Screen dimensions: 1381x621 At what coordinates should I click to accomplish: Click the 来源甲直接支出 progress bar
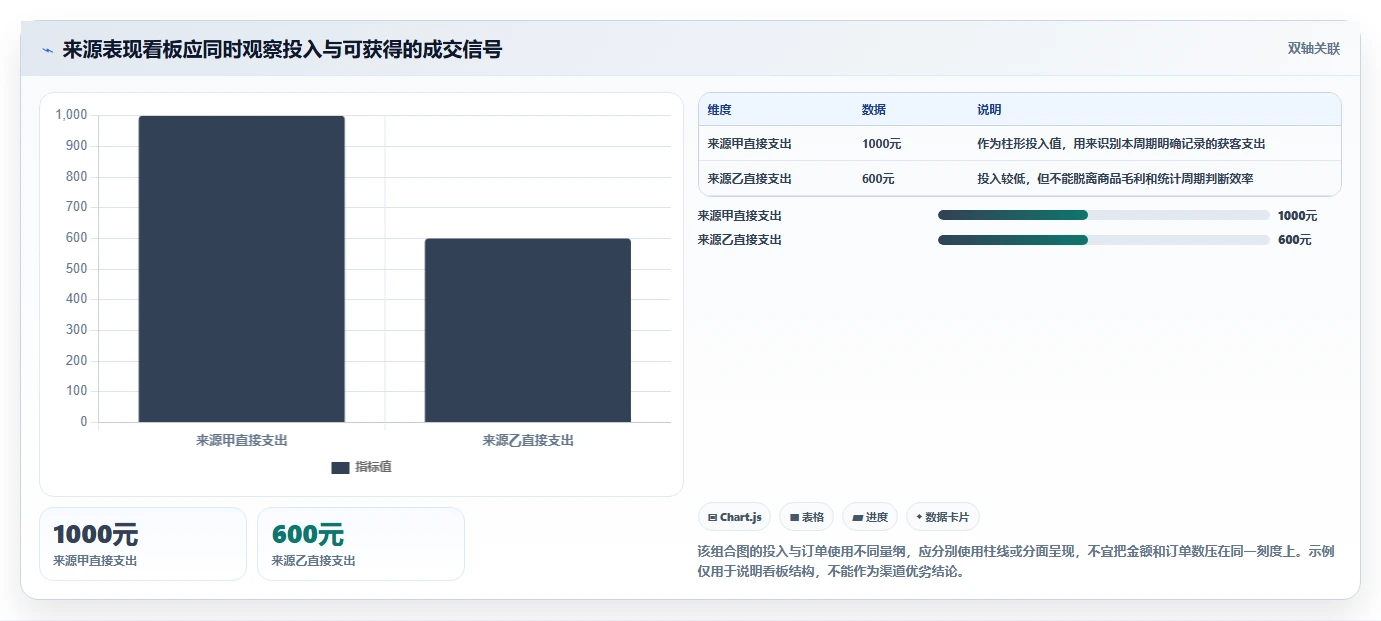click(x=1103, y=215)
